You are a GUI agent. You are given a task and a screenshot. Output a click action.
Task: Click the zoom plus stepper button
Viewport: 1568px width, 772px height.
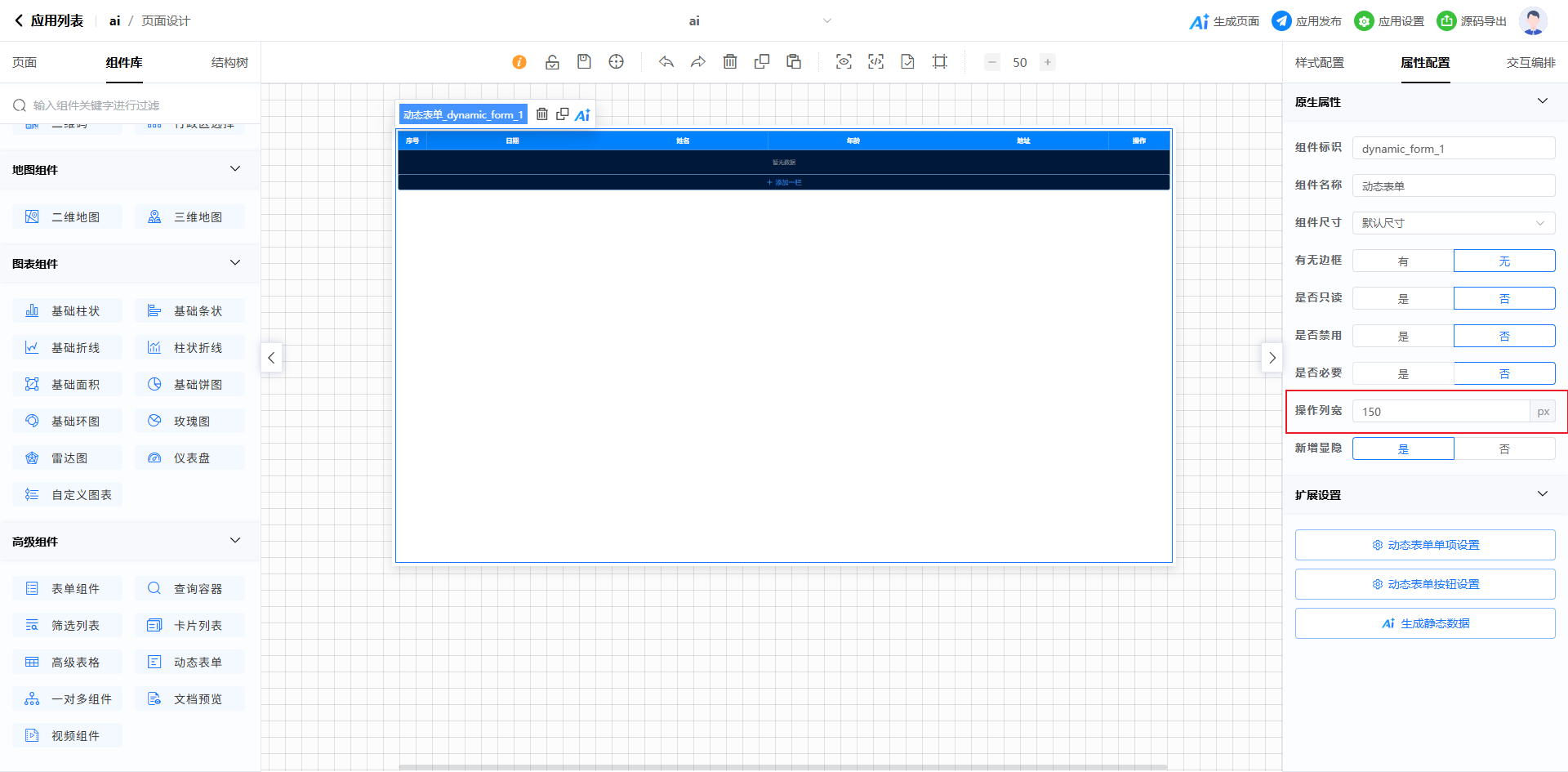pos(1048,62)
